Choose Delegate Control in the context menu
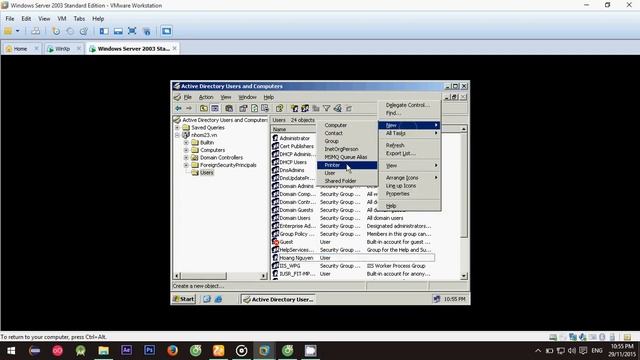This screenshot has height=360, width=640. click(409, 105)
